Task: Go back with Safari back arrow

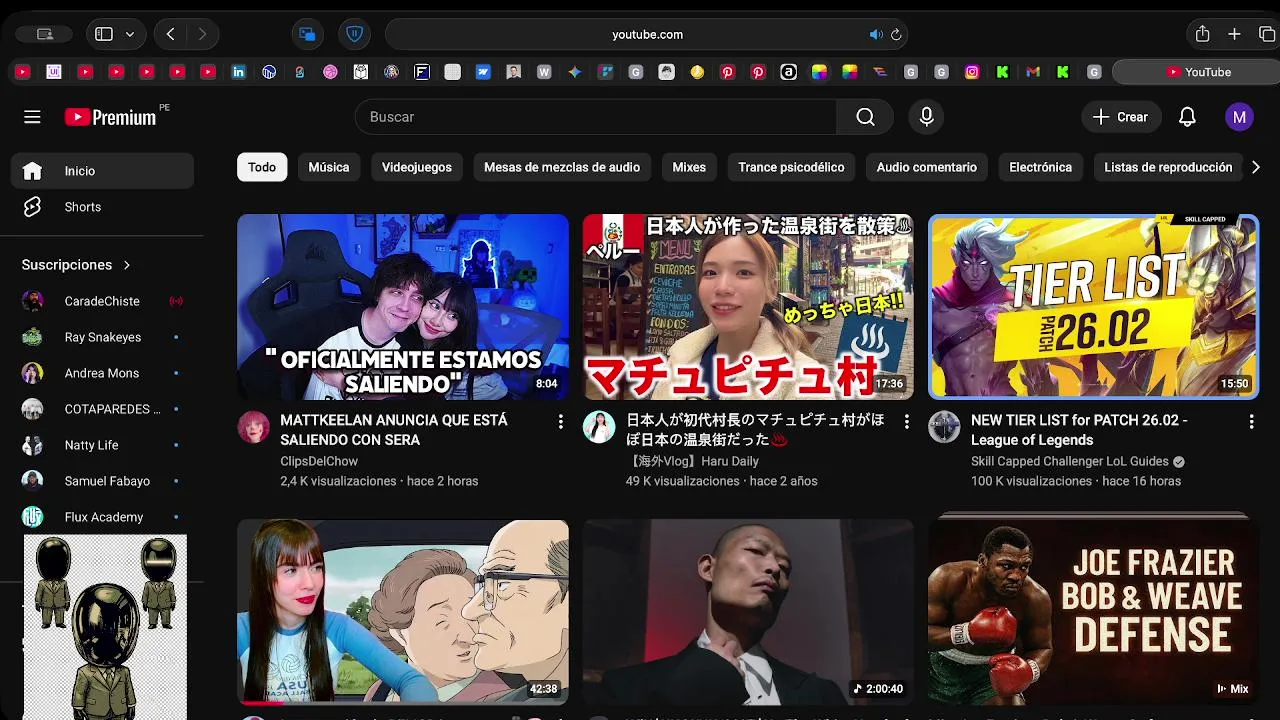Action: click(x=171, y=34)
